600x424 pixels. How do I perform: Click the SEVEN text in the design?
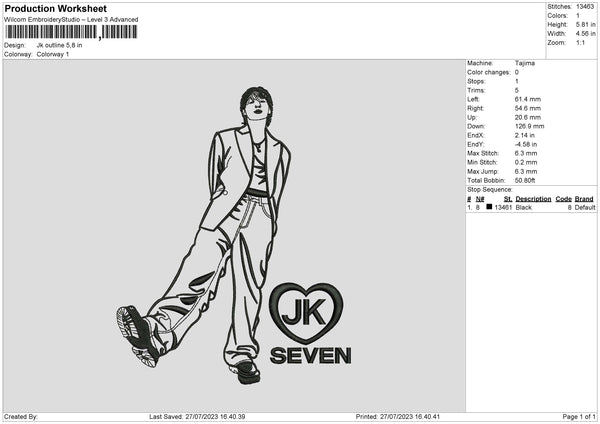(311, 355)
